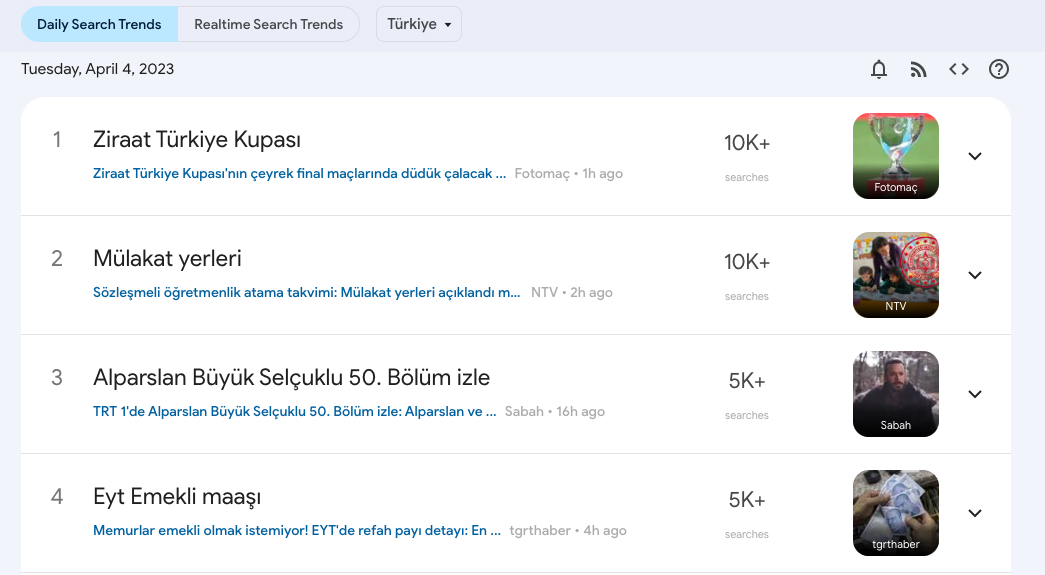Expand the Ziraat Türkiye Kupası trend
1045x575 pixels.
(x=974, y=156)
